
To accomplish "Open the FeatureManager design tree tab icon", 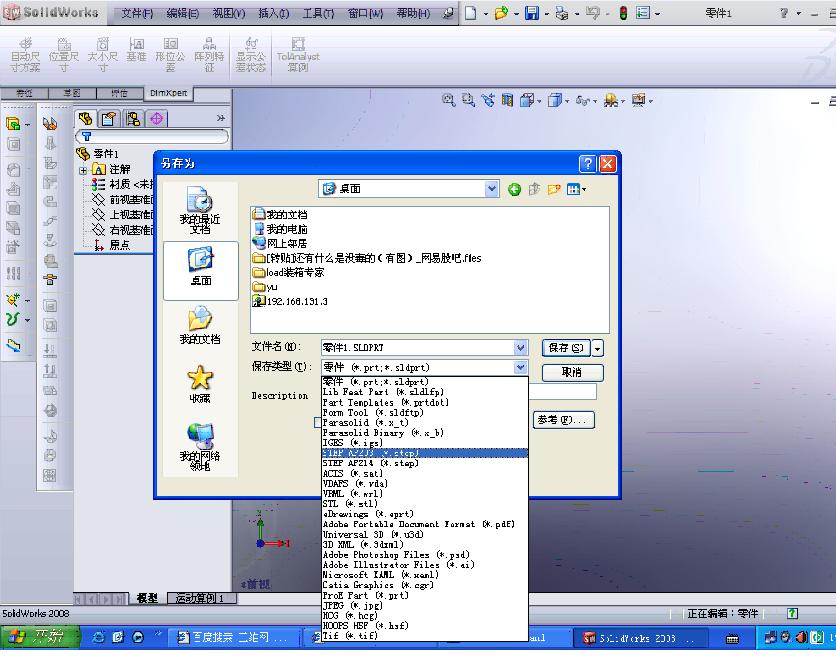I will point(85,118).
